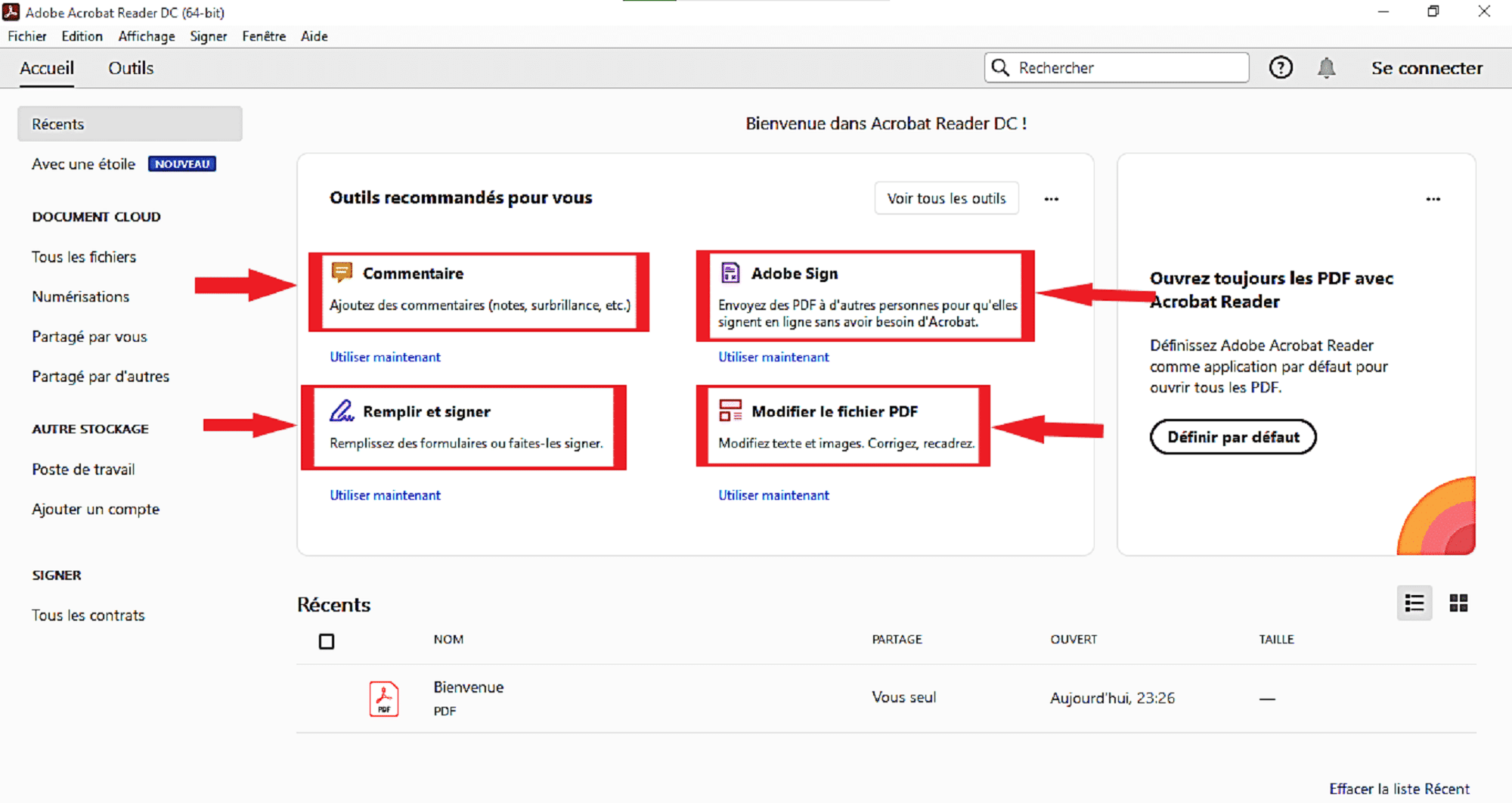Click the NOUVEAU badge
Image resolution: width=1512 pixels, height=803 pixels.
click(182, 164)
